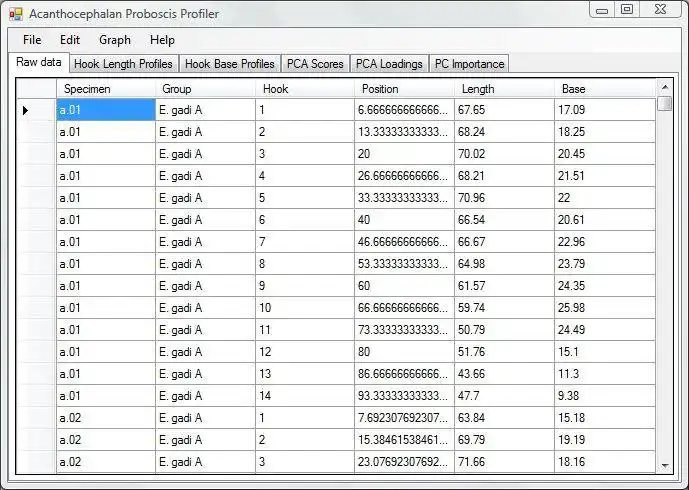689x490 pixels.
Task: Click the scrollbar up arrow
Action: [x=665, y=87]
